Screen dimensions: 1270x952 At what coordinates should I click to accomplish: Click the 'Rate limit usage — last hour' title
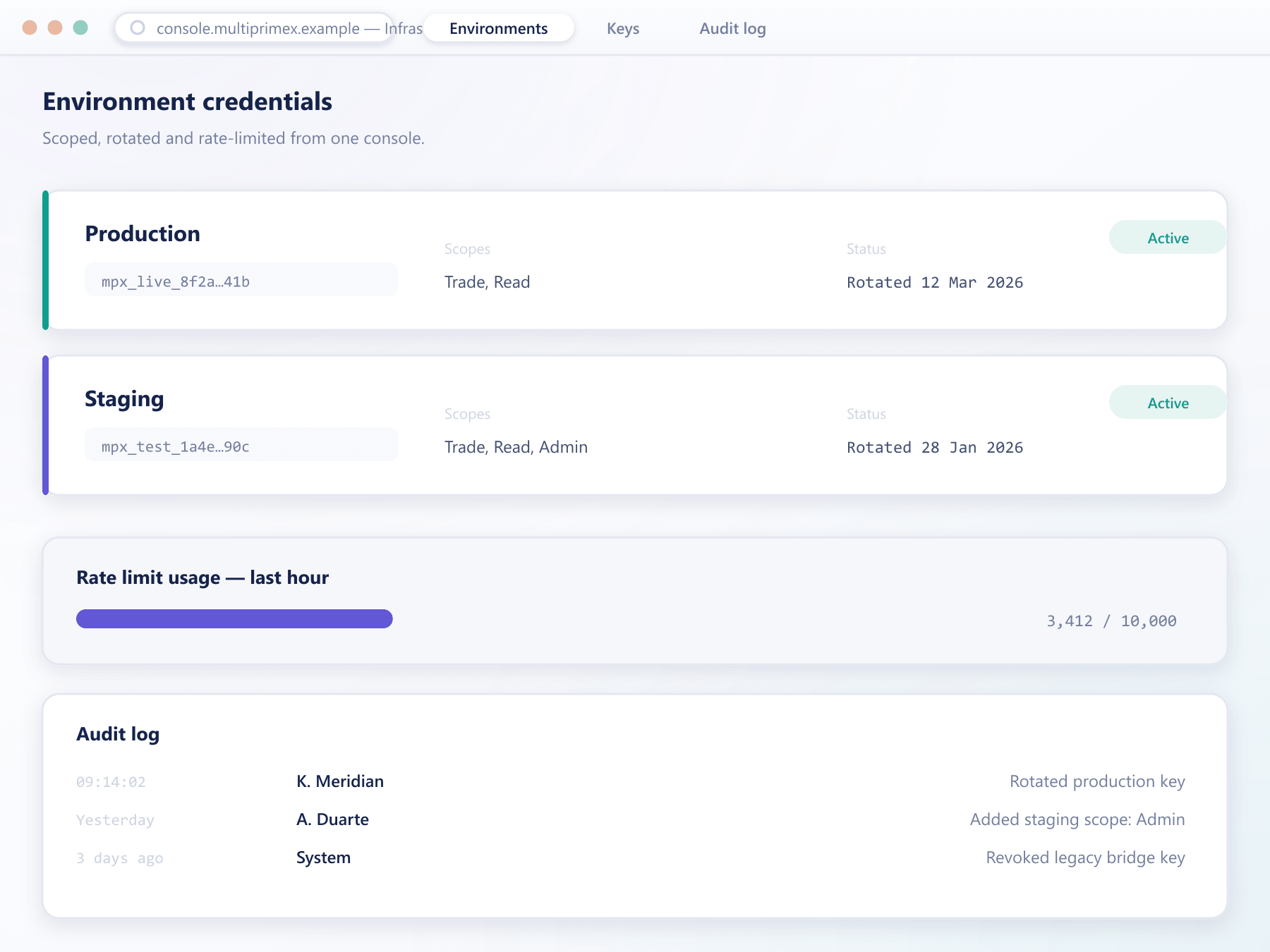202,578
